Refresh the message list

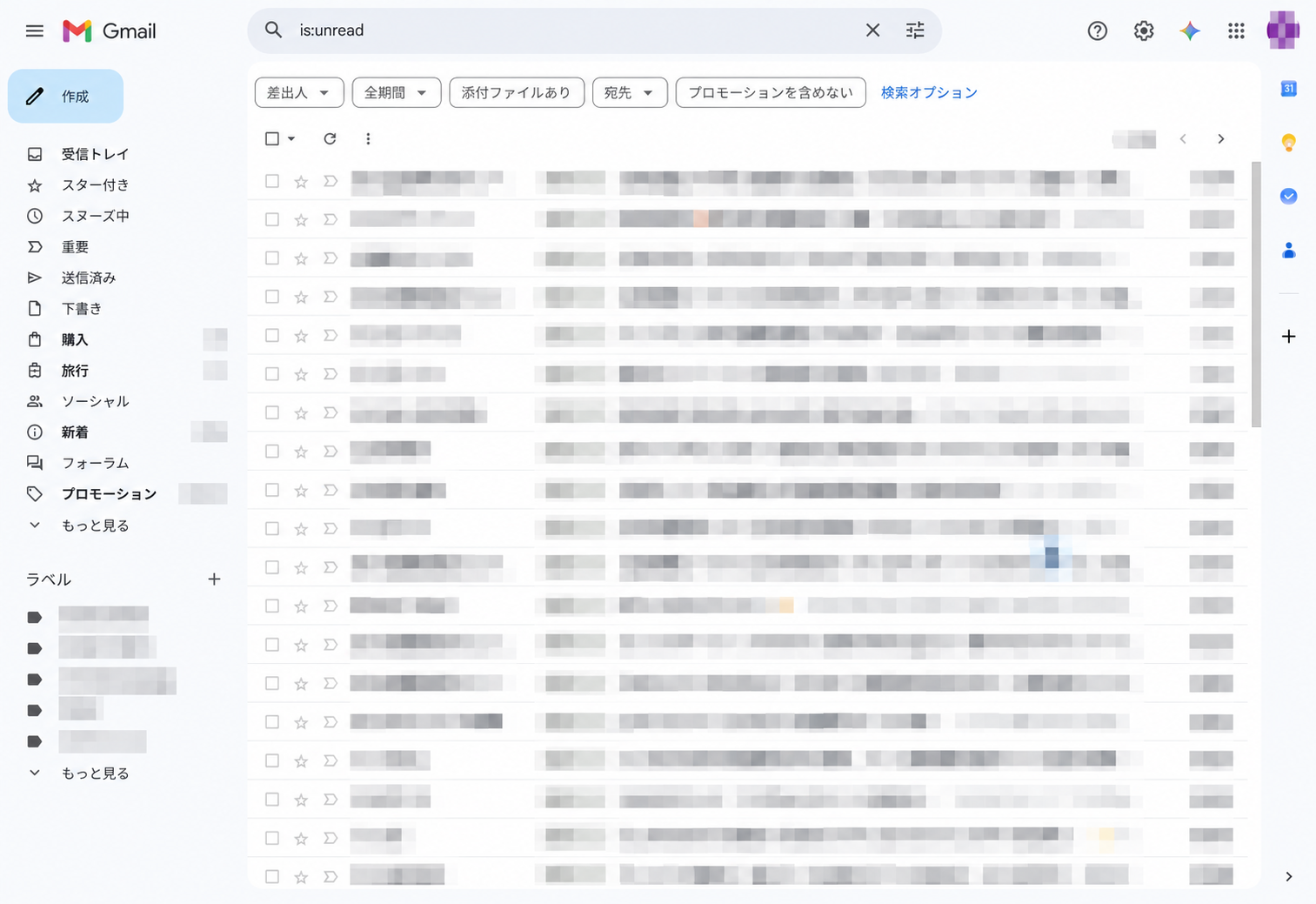[330, 139]
